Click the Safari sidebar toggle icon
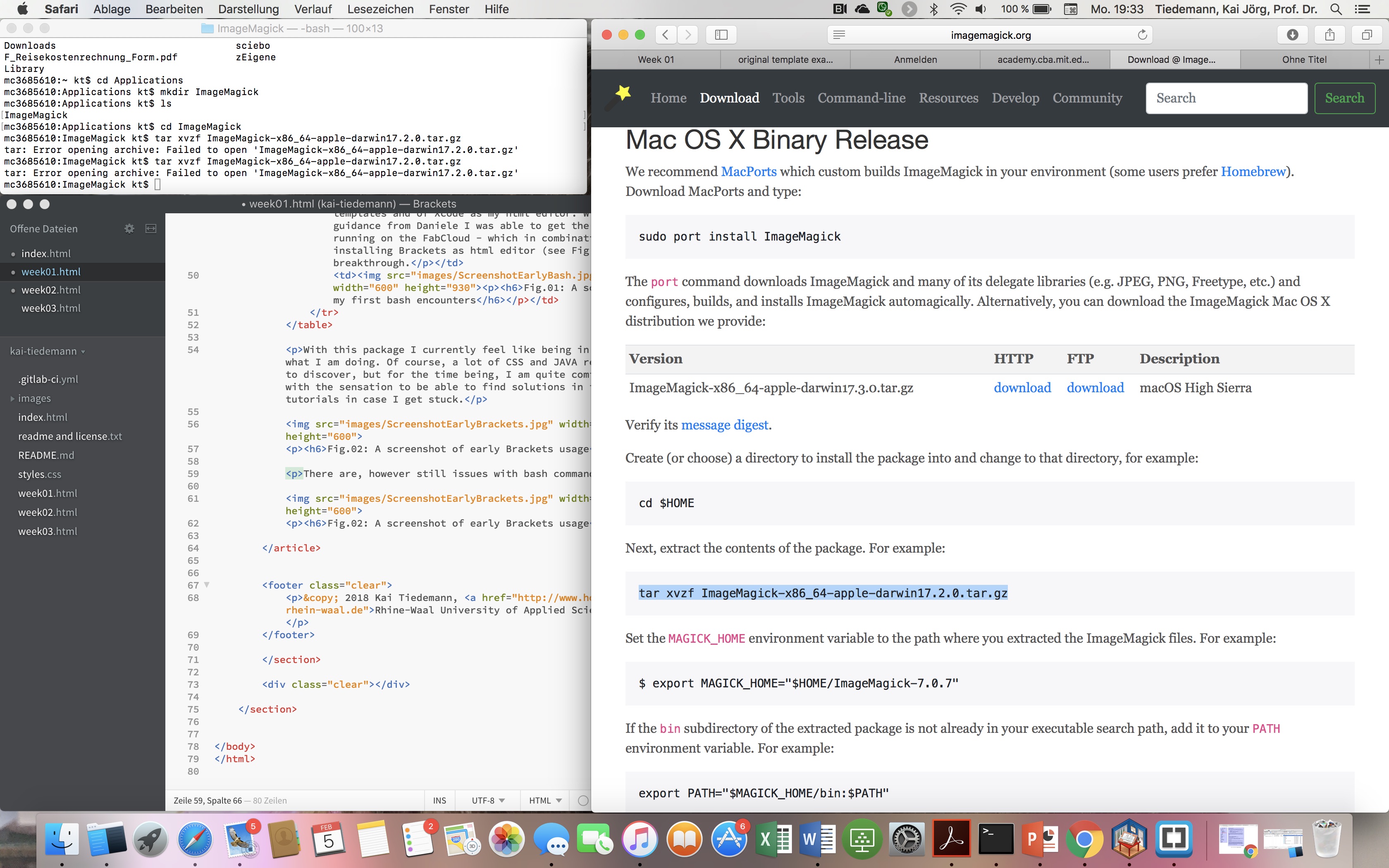 pos(721,35)
